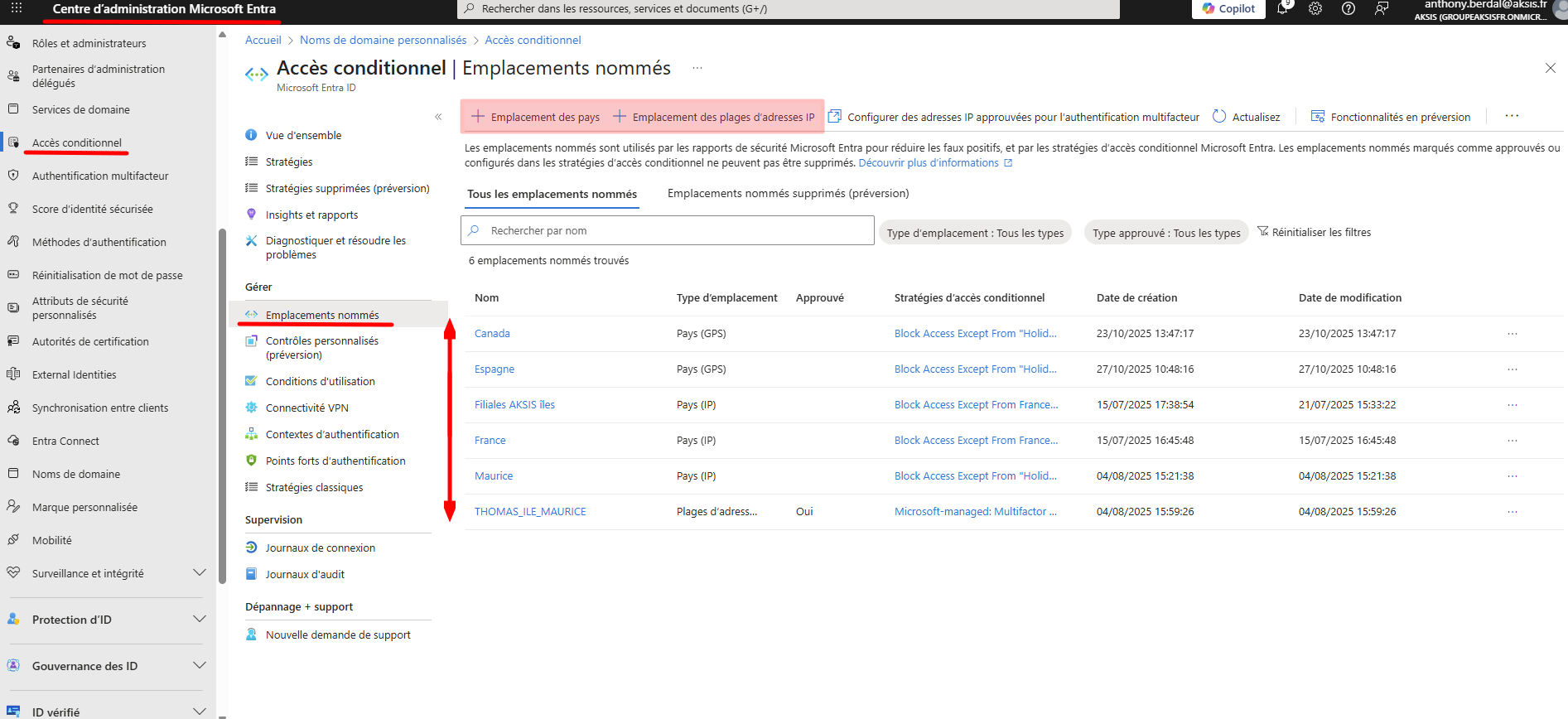The height and width of the screenshot is (719, 1568).
Task: Add Emplacement des pays
Action: point(536,117)
